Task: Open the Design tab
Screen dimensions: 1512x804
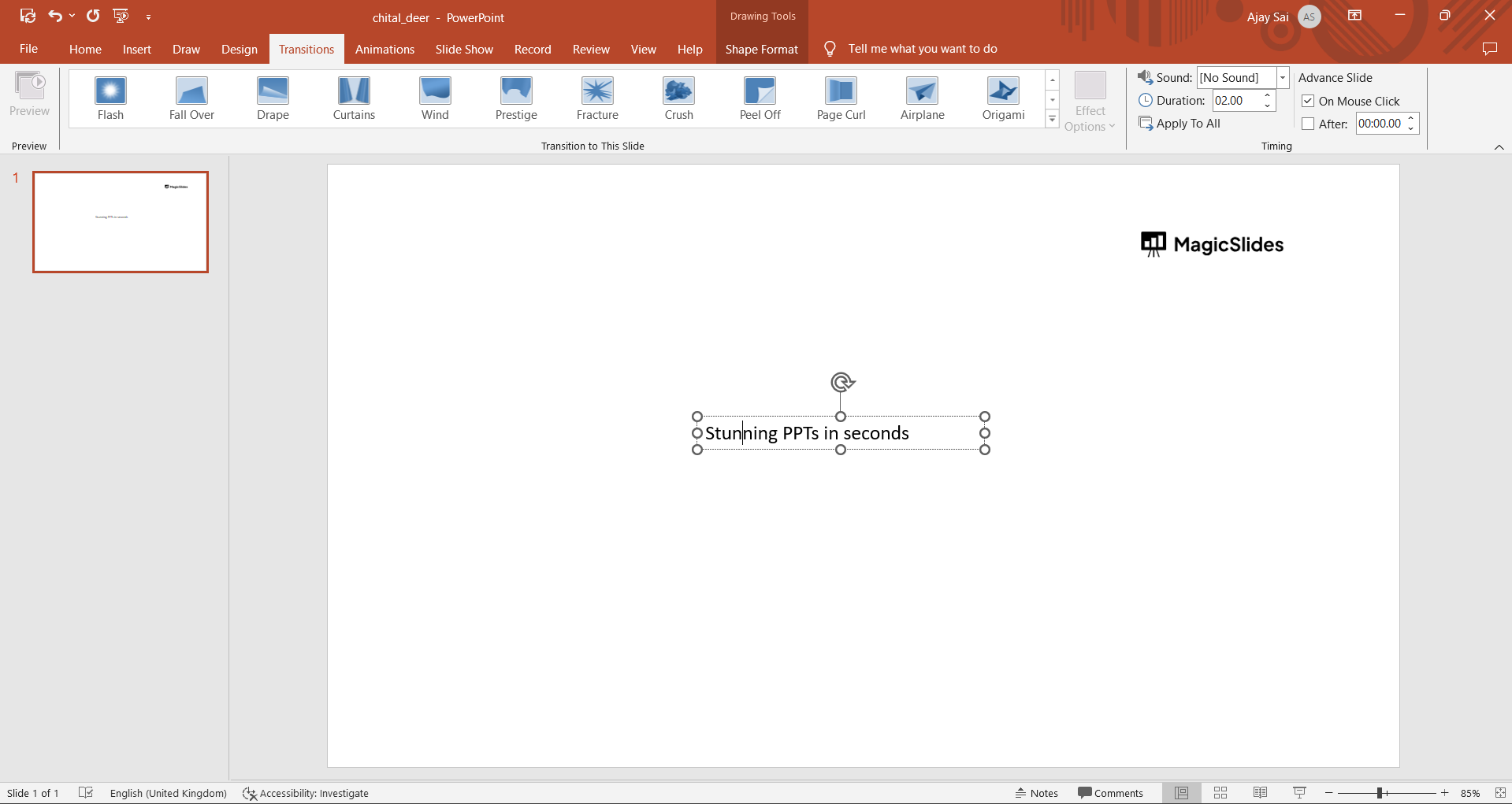Action: click(x=240, y=49)
